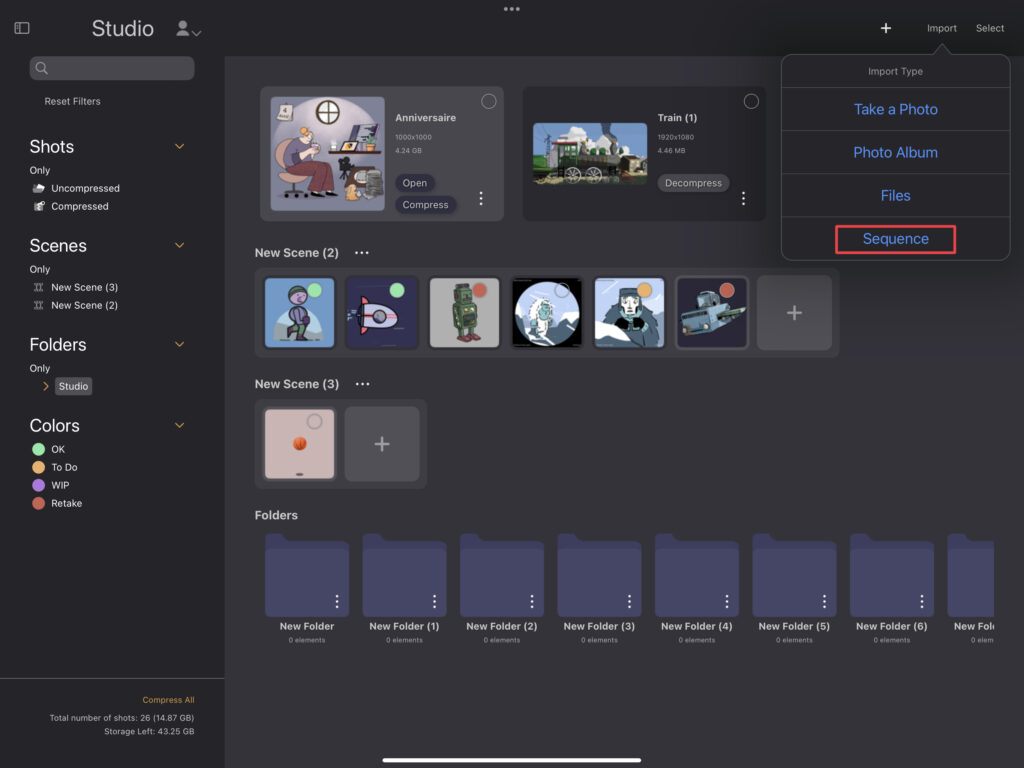Open New Scene (3) more options
Viewport: 1024px width, 768px height.
(362, 384)
